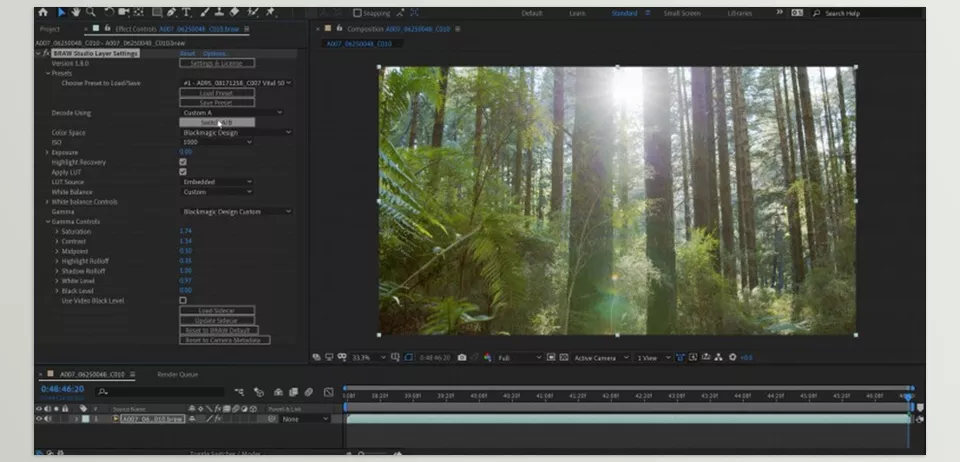Expand the White Balance Controls group
Viewport: 960px width, 462px height.
tap(48, 202)
